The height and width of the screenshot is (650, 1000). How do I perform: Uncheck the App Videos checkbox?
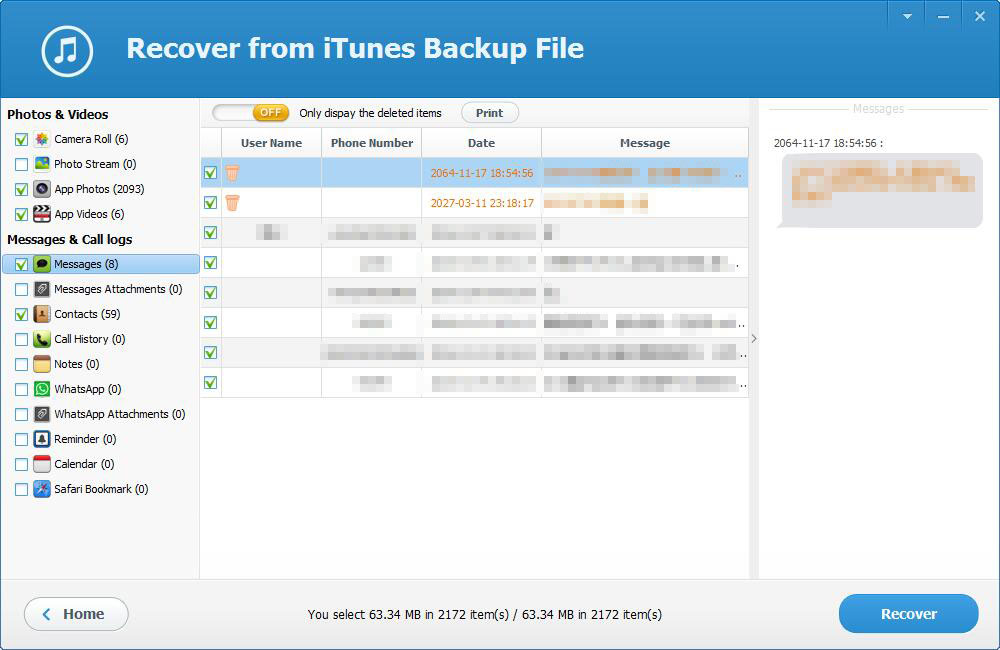22,214
